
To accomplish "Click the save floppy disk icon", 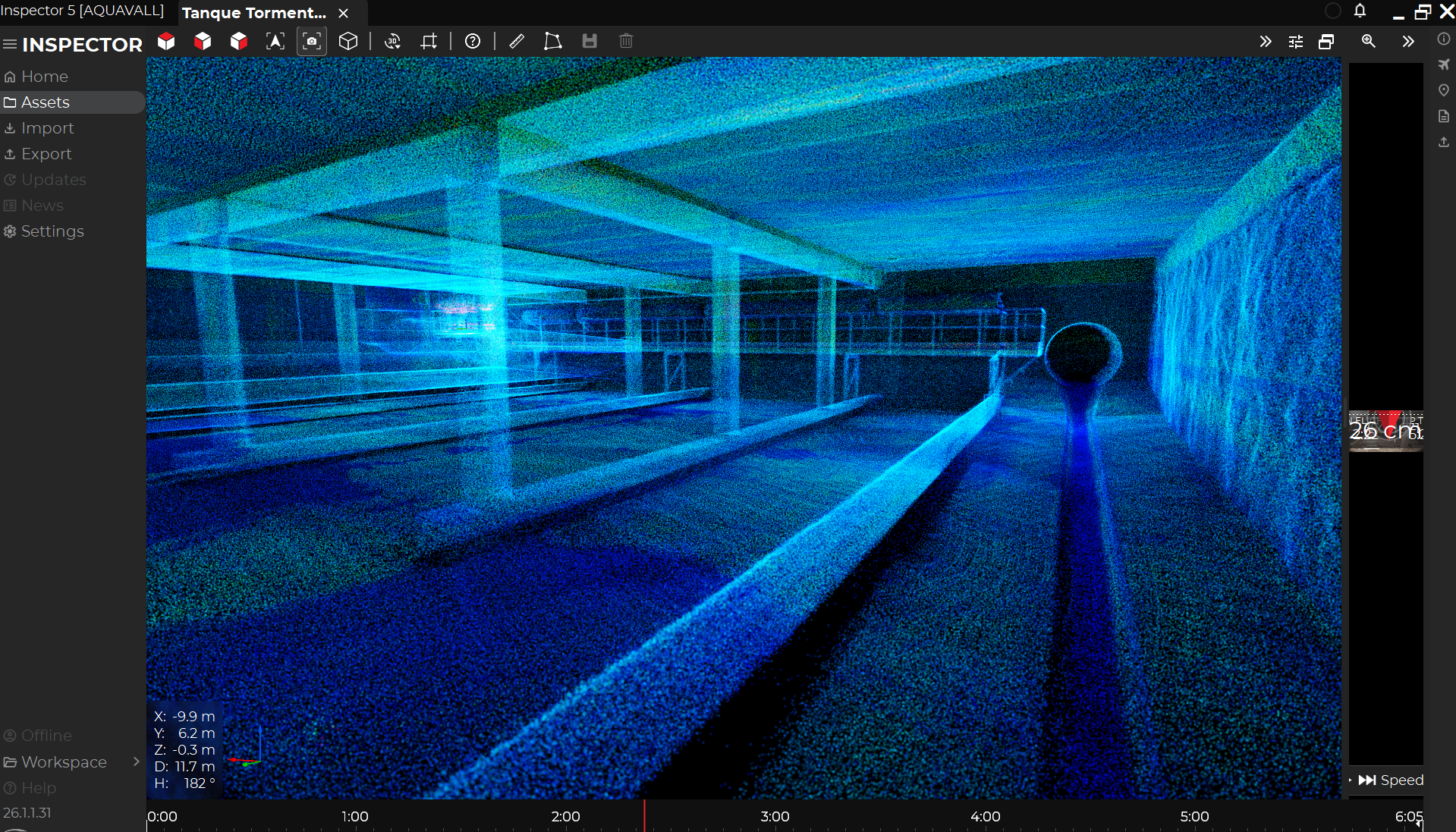I will pyautogui.click(x=590, y=41).
